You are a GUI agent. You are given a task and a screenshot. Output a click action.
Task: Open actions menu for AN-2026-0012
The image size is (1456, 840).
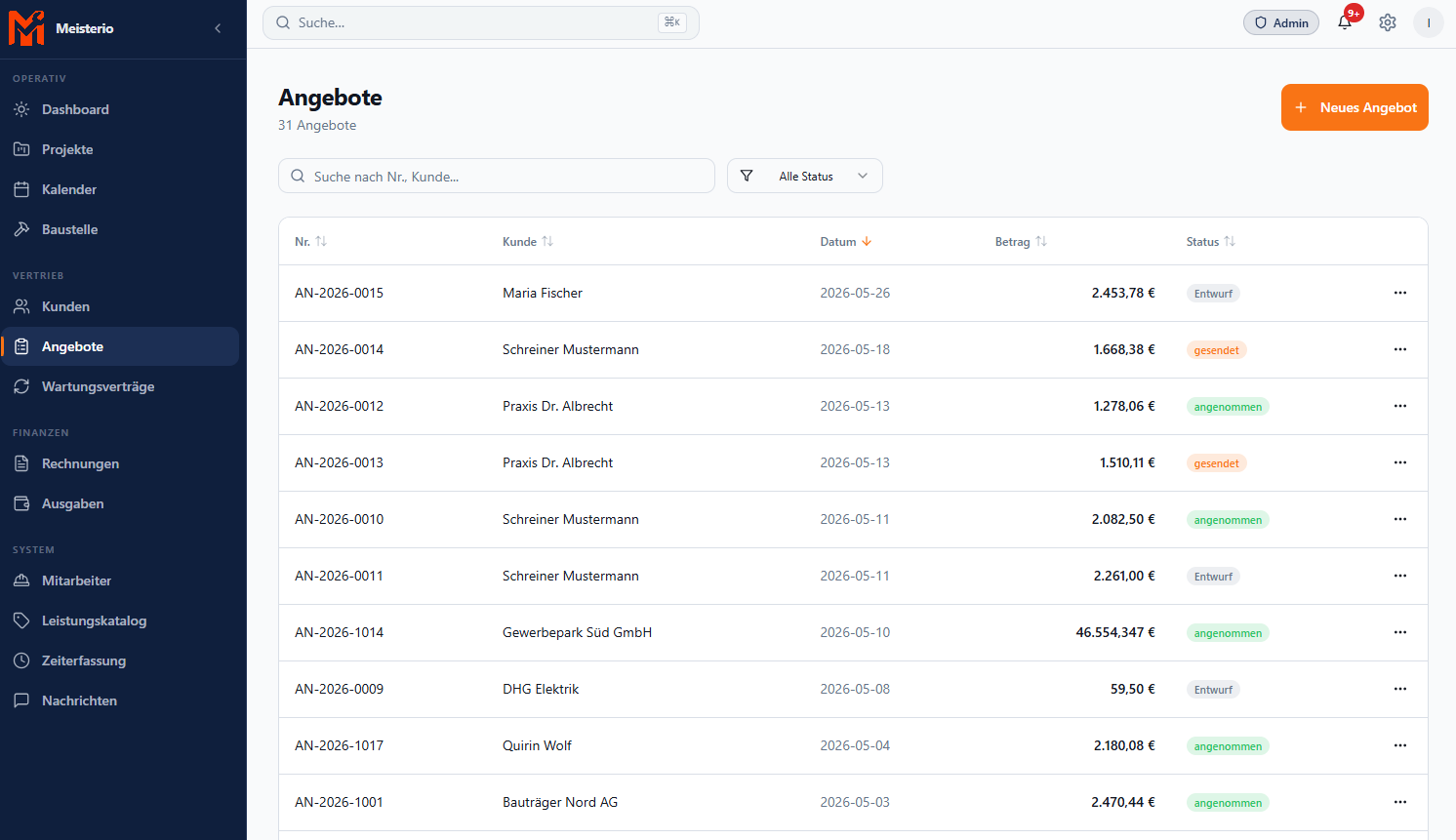click(1400, 406)
